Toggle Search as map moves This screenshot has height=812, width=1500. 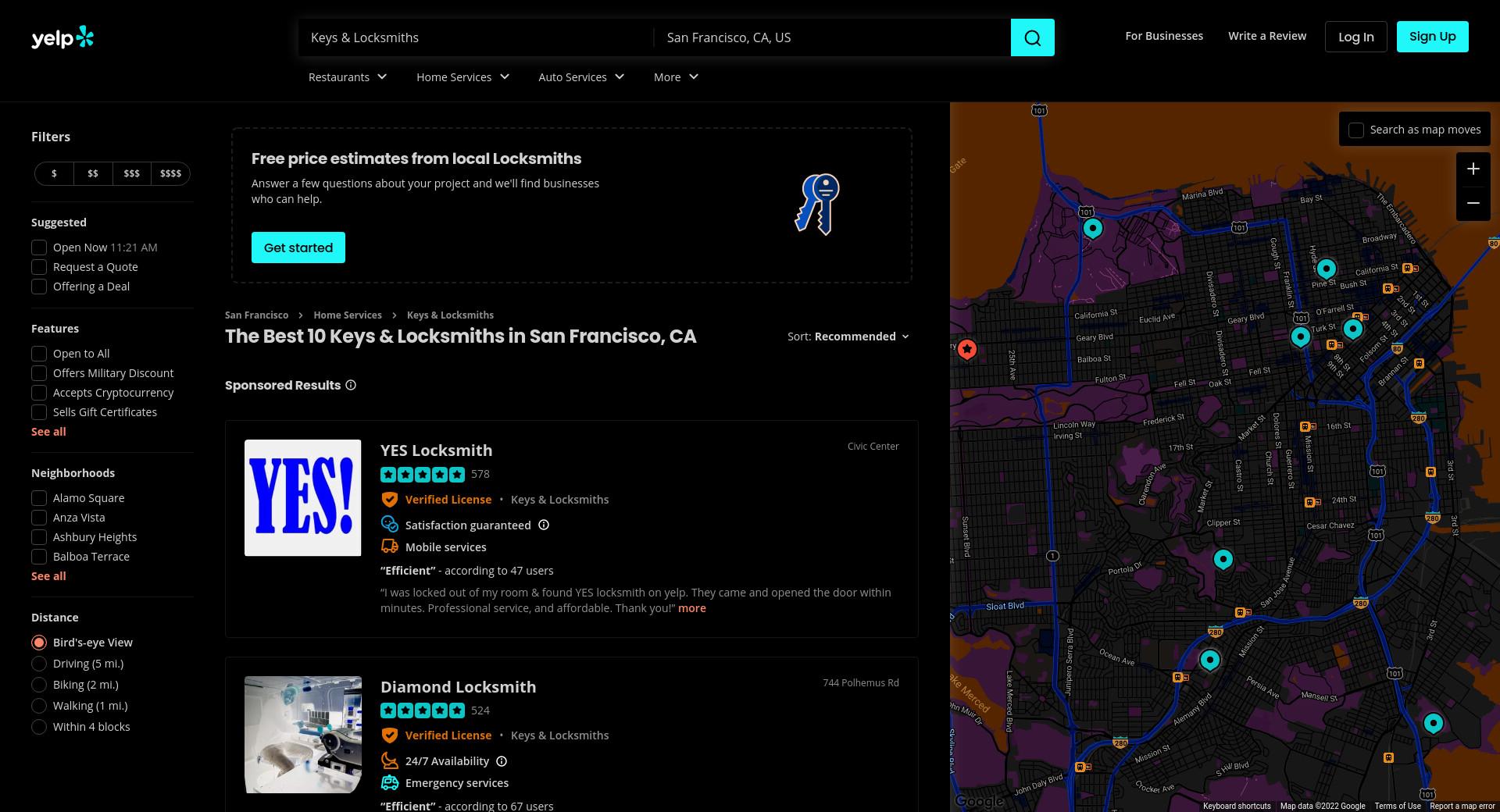[x=1356, y=130]
